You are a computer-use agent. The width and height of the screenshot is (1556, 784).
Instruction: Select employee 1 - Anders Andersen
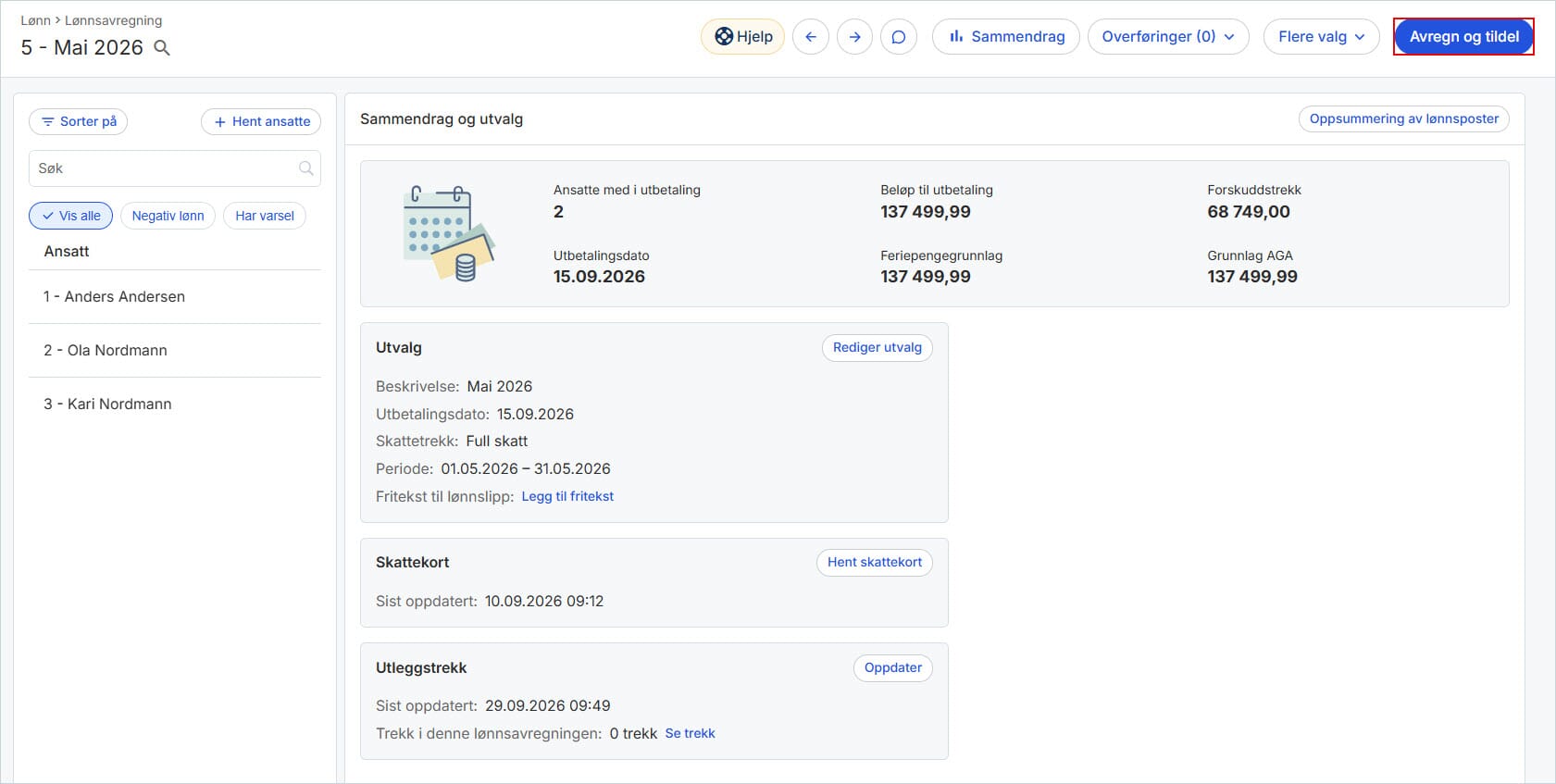pyautogui.click(x=175, y=297)
